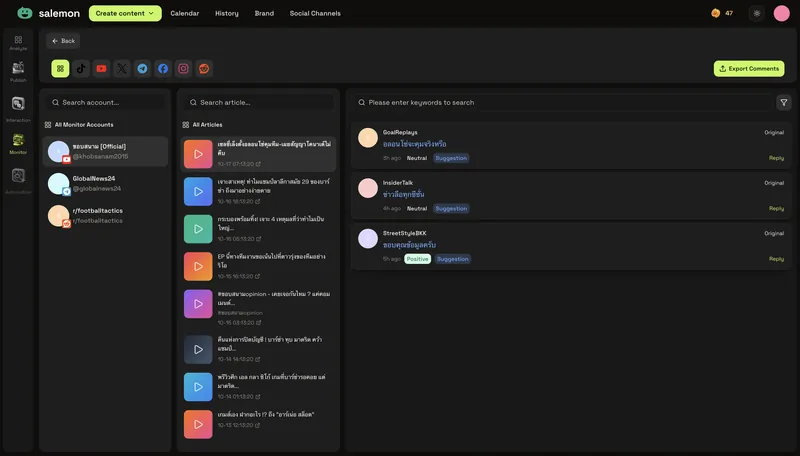Click Suggestion tag on GoalReplays comment
Viewport: 800px width, 456px height.
pyautogui.click(x=451, y=158)
